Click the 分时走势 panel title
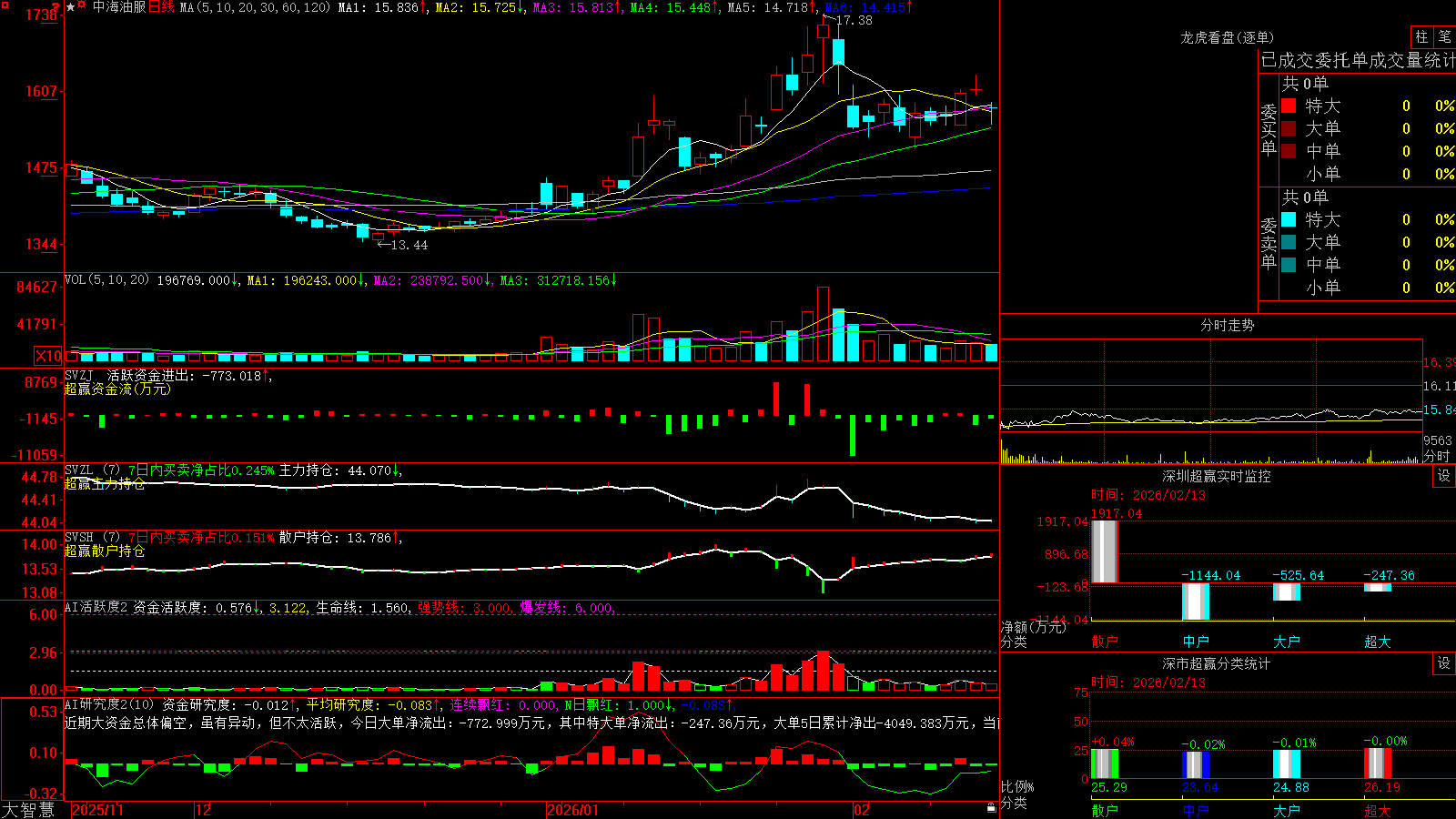This screenshot has height=819, width=1456. pyautogui.click(x=1227, y=325)
